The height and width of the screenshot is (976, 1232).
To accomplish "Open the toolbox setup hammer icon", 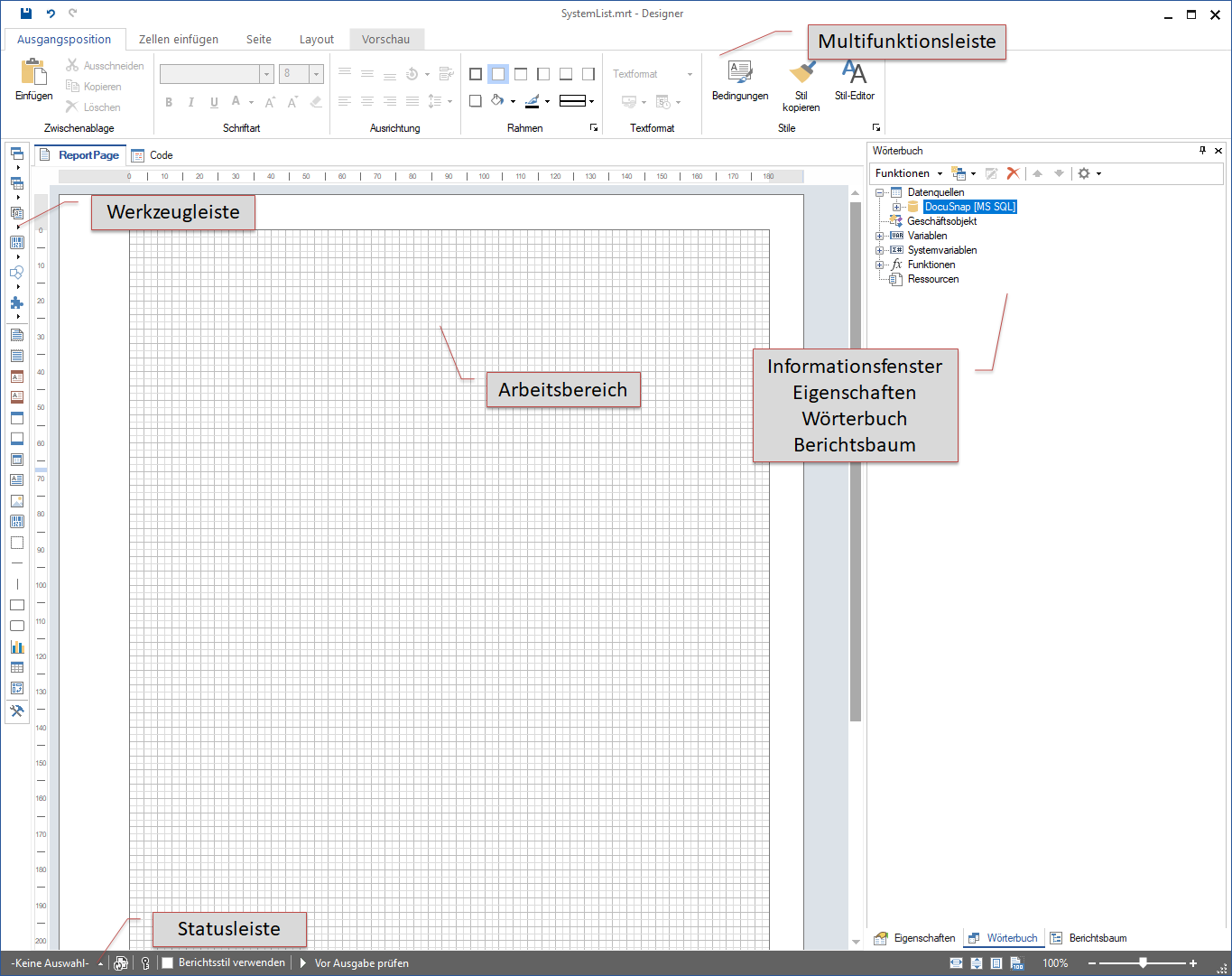I will (x=17, y=711).
